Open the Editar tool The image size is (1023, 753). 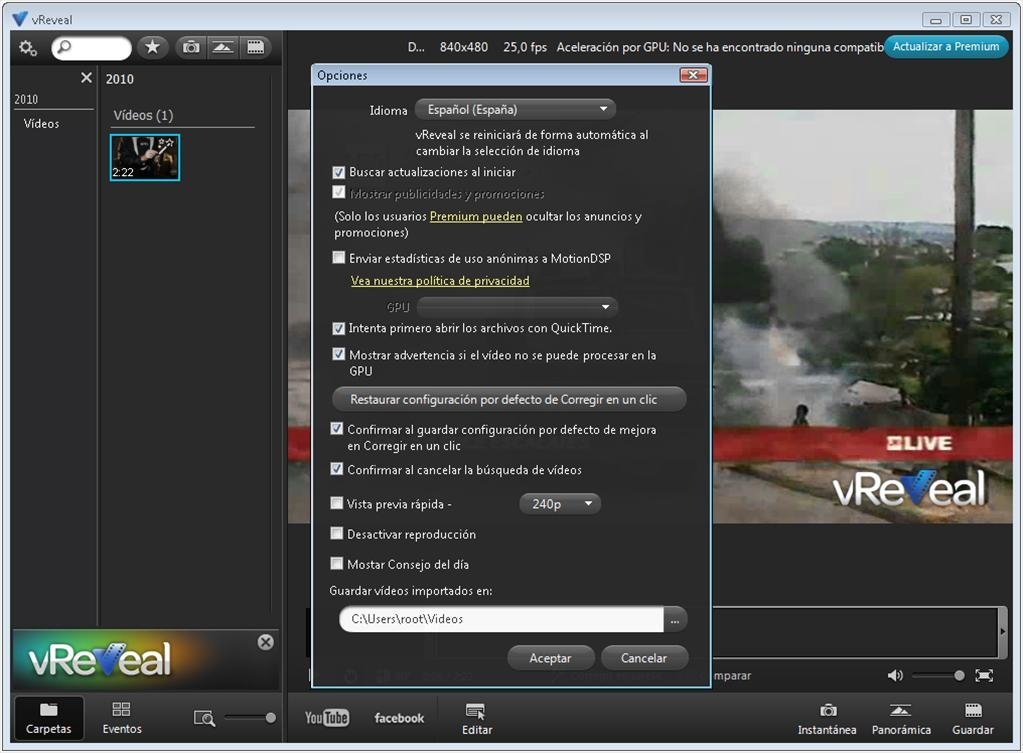pos(477,719)
